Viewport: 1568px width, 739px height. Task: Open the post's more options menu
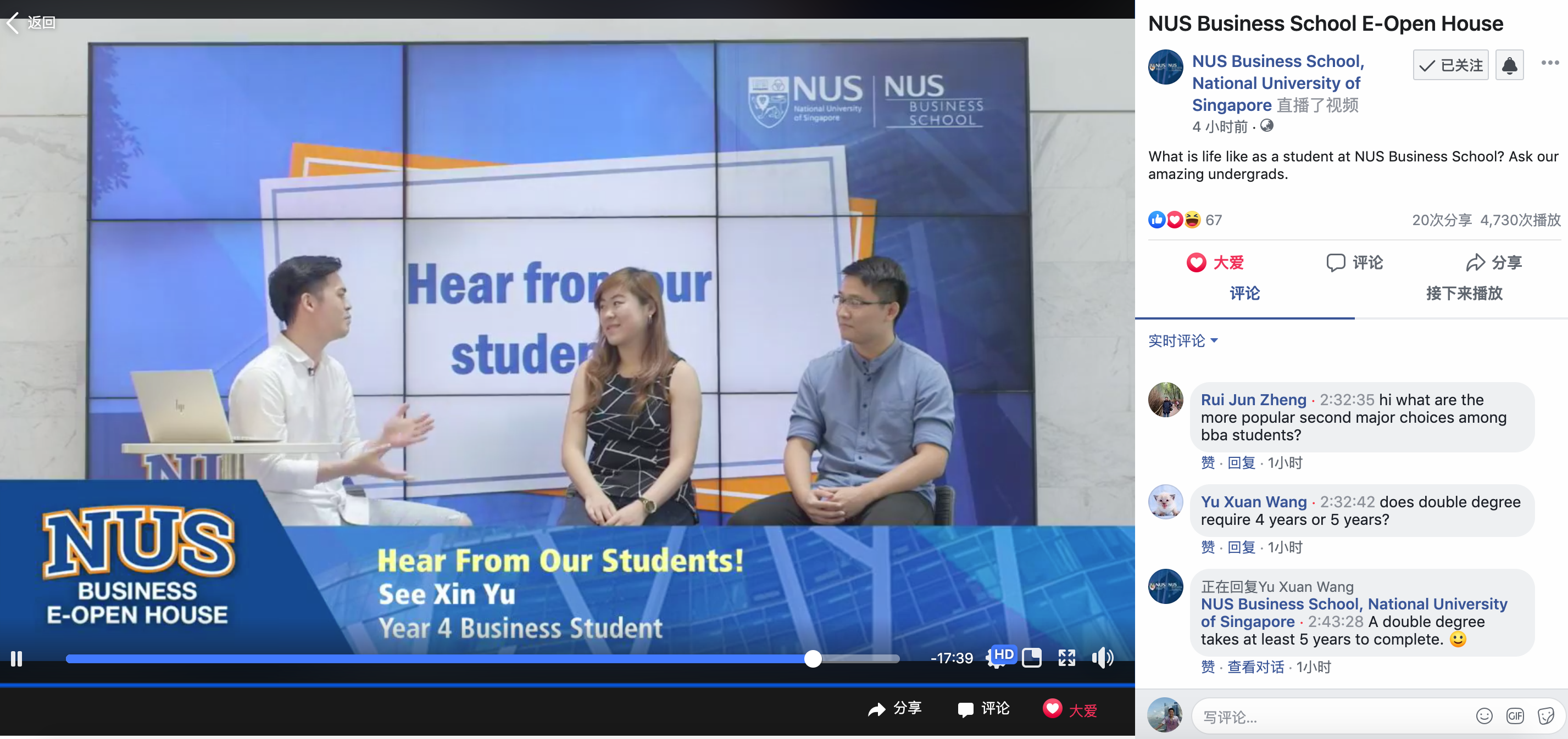(1549, 63)
